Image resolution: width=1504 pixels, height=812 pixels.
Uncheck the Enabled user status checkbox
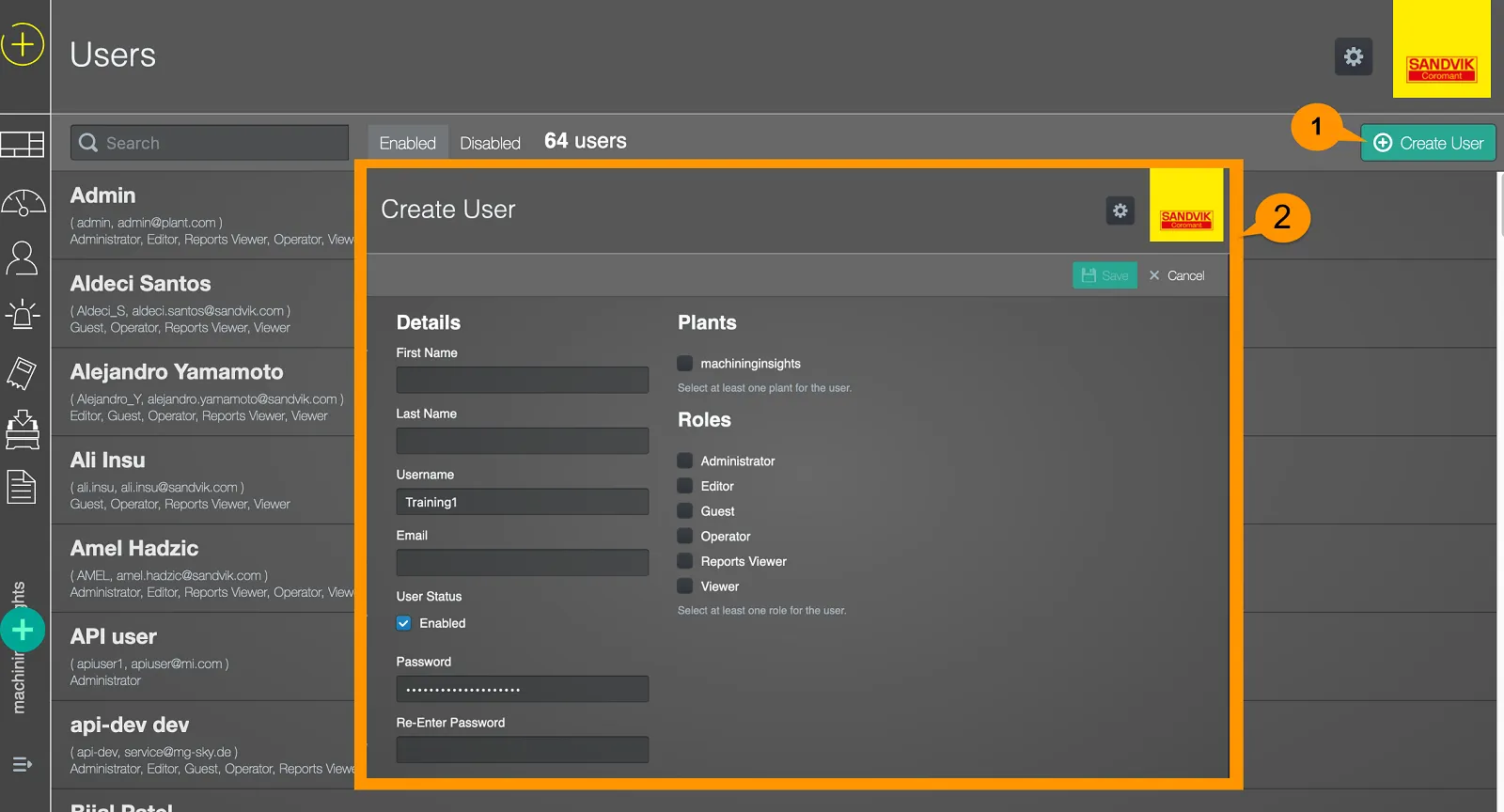[404, 623]
